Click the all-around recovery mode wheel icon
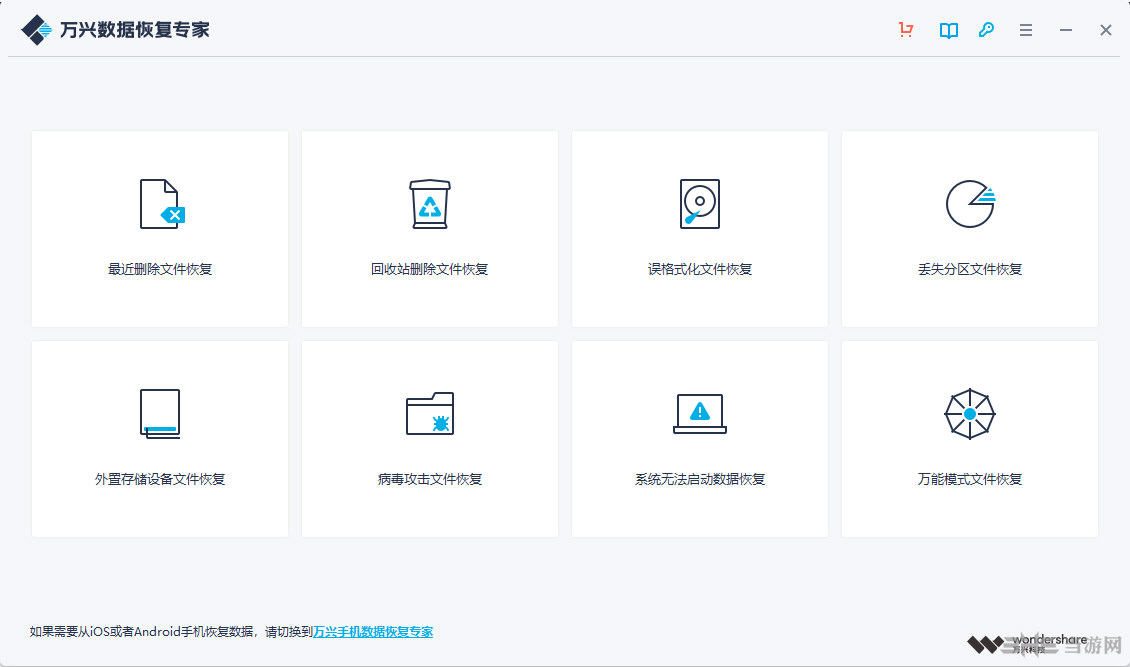1130x667 pixels. tap(970, 414)
